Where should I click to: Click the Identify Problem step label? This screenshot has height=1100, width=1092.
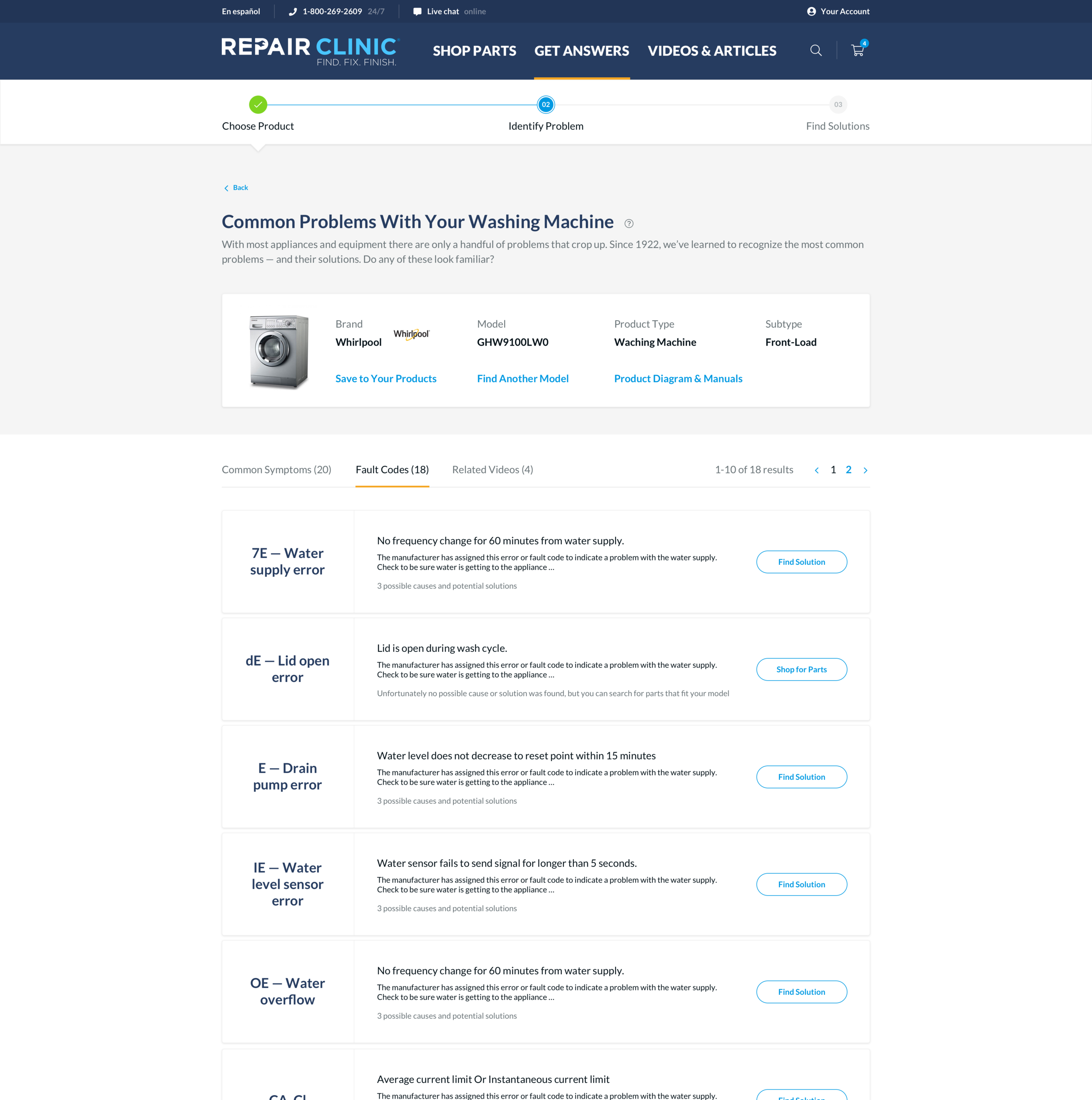click(546, 126)
